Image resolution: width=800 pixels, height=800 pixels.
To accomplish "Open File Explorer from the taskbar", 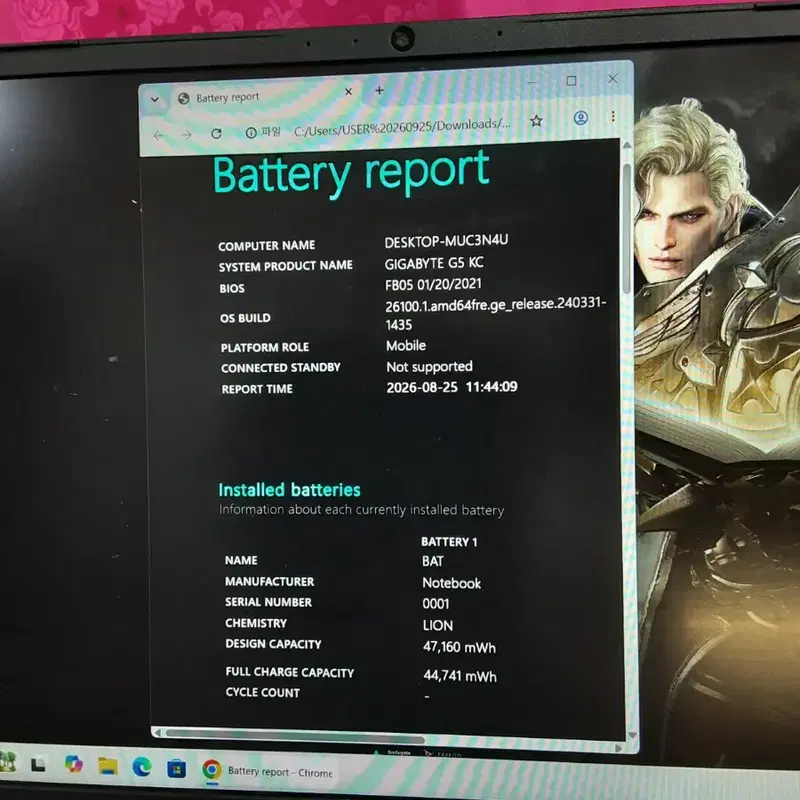I will [x=108, y=766].
